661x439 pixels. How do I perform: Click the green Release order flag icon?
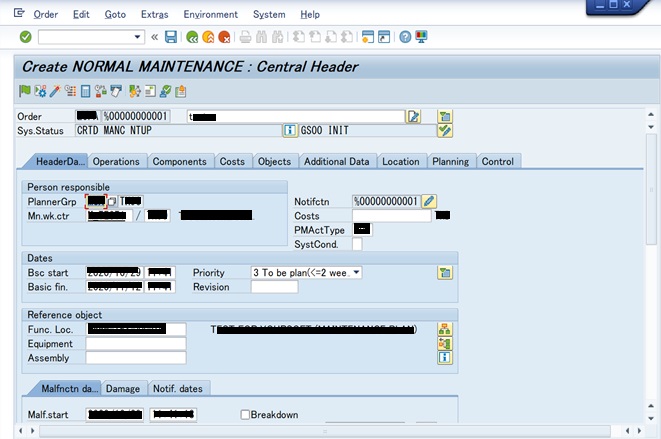pyautogui.click(x=25, y=91)
